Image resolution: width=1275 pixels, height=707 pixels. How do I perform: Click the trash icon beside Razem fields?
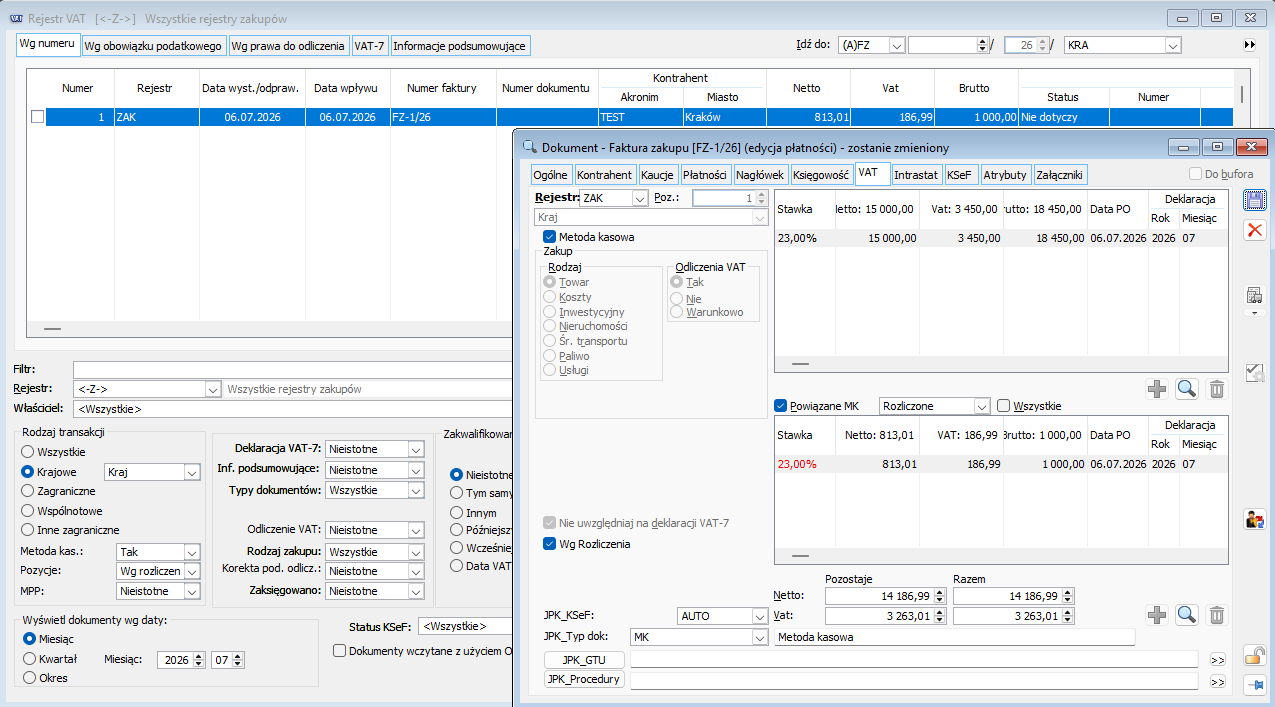pos(1217,615)
